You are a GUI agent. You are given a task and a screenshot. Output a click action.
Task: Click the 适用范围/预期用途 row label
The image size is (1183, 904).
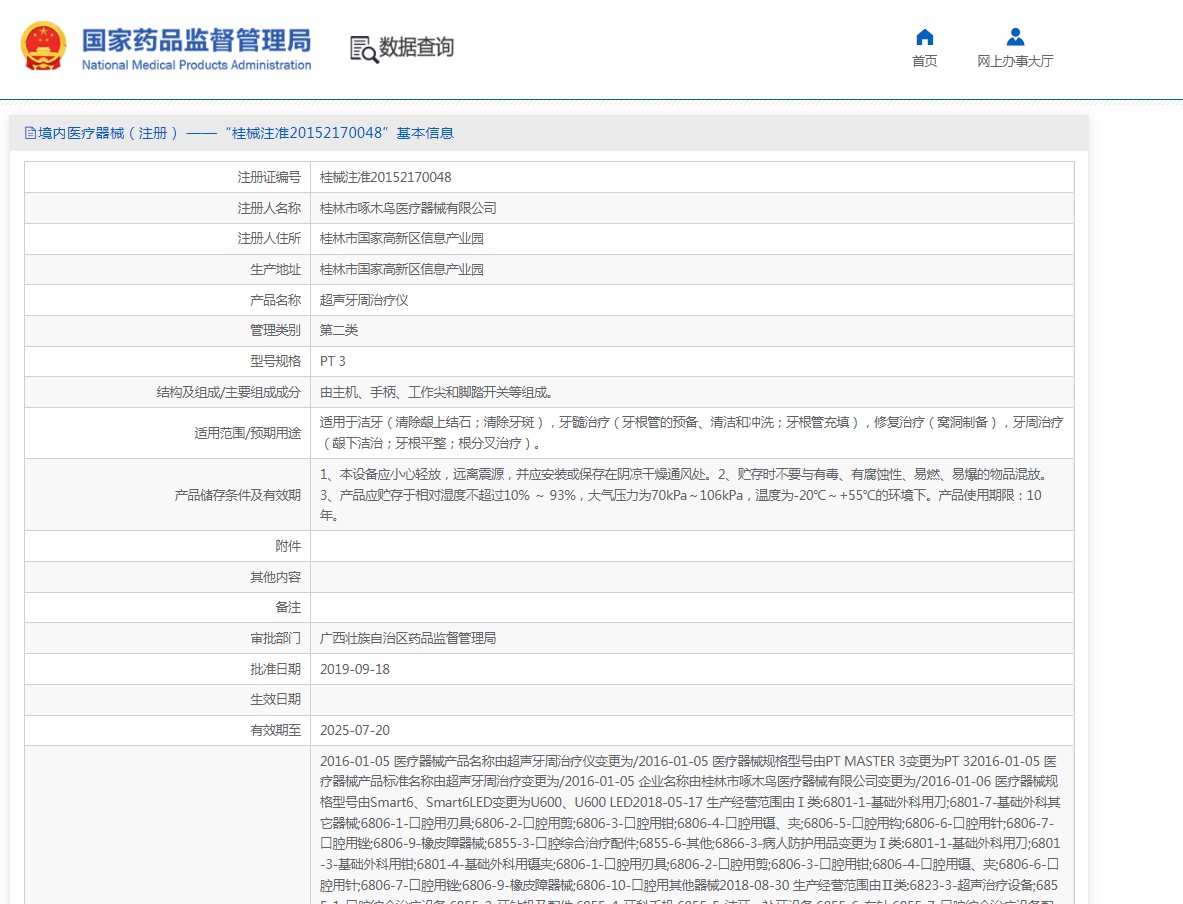247,433
